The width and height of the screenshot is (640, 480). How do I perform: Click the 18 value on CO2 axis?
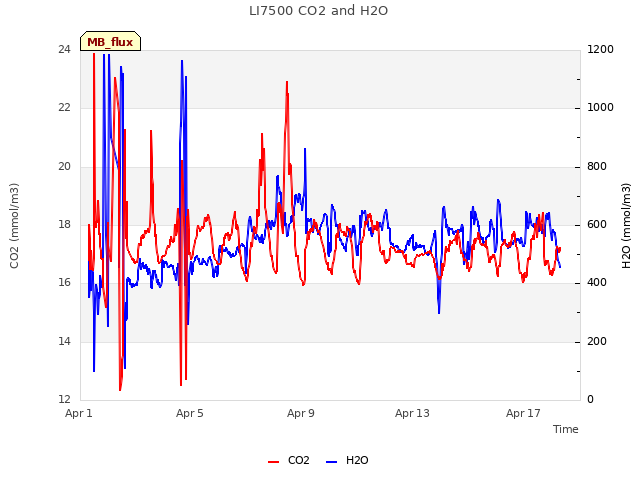(64, 224)
